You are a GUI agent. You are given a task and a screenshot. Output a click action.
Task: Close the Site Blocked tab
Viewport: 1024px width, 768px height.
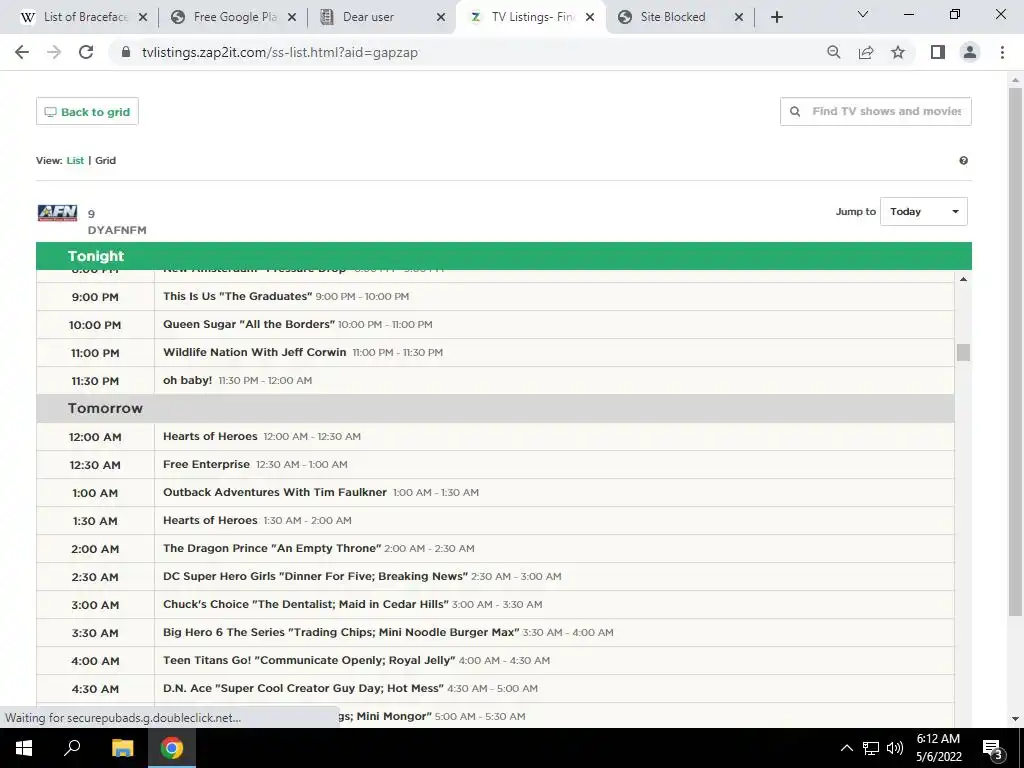point(739,17)
